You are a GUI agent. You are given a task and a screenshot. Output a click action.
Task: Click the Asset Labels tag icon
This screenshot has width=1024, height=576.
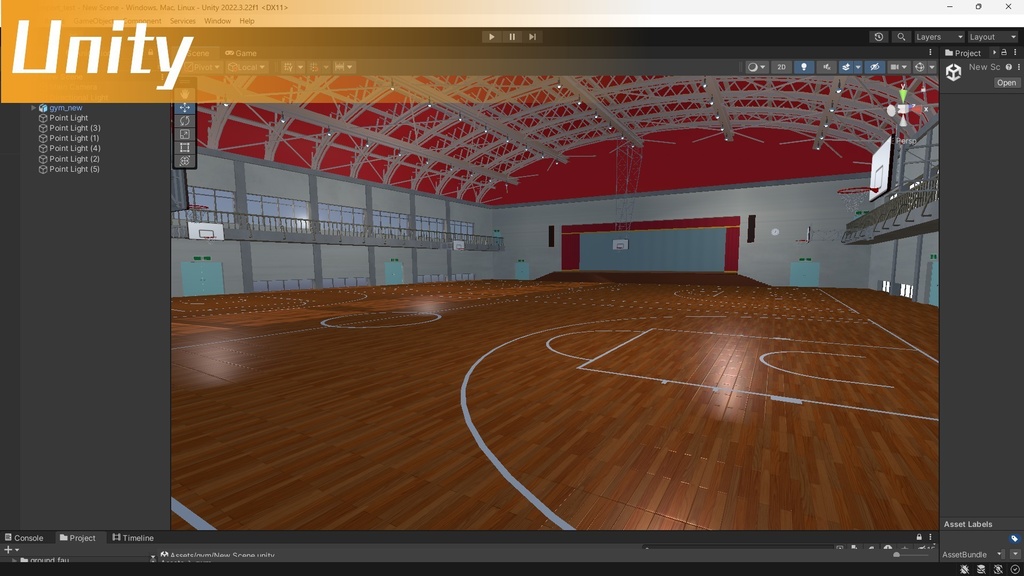click(x=1014, y=539)
